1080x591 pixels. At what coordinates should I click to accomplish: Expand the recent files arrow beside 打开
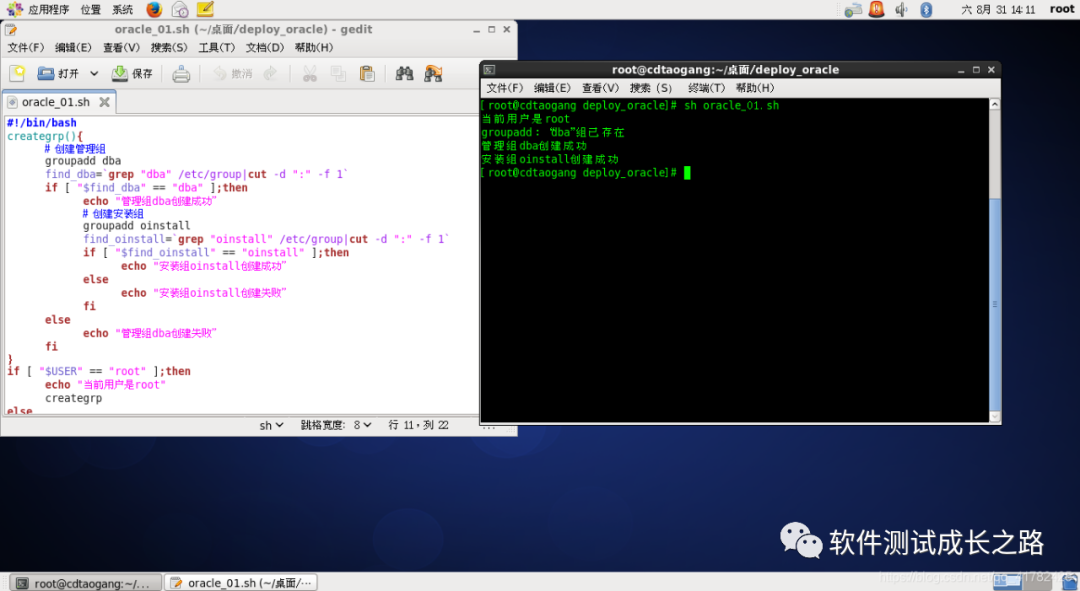click(94, 73)
